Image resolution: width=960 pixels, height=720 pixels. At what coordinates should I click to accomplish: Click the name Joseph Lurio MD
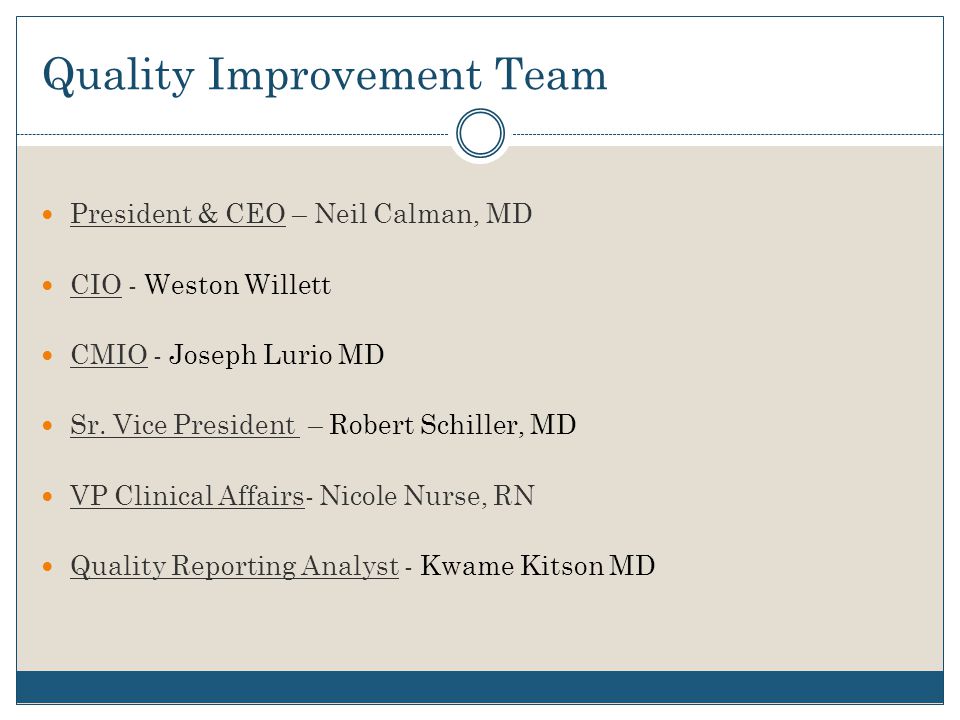[x=276, y=355]
